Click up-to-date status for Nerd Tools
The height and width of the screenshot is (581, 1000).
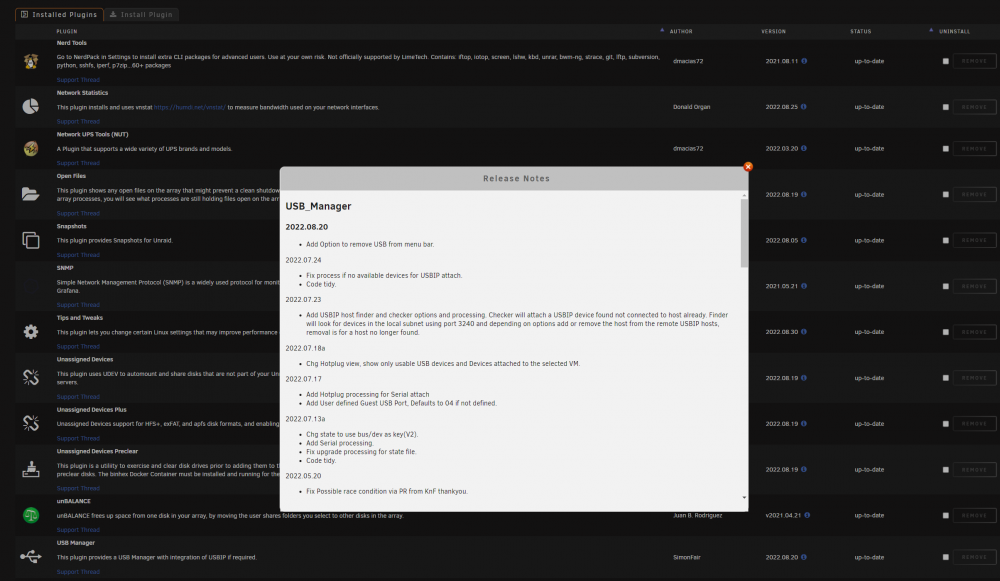869,61
